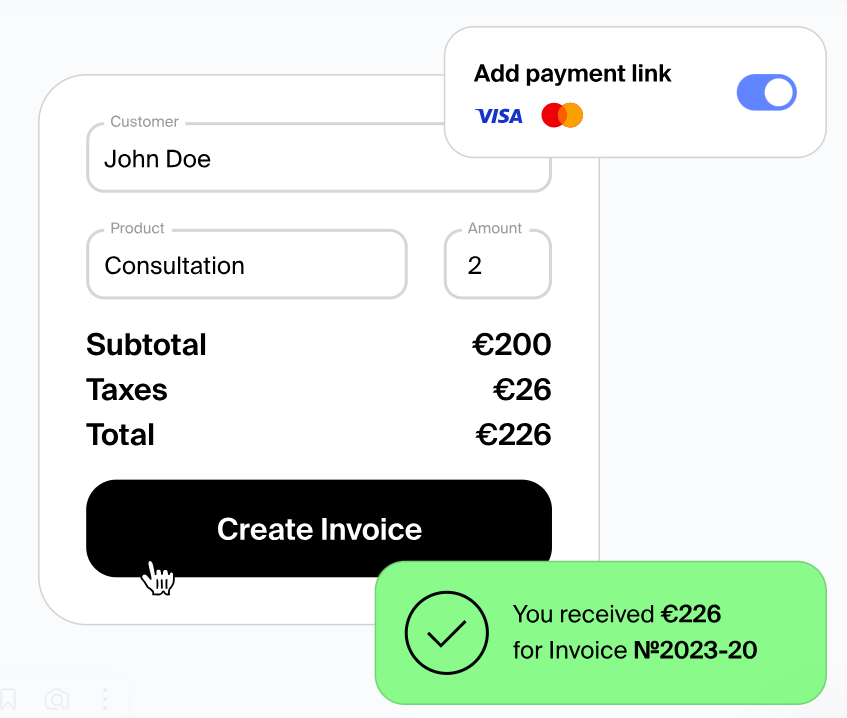Click invoice number №2023-20

(x=695, y=651)
